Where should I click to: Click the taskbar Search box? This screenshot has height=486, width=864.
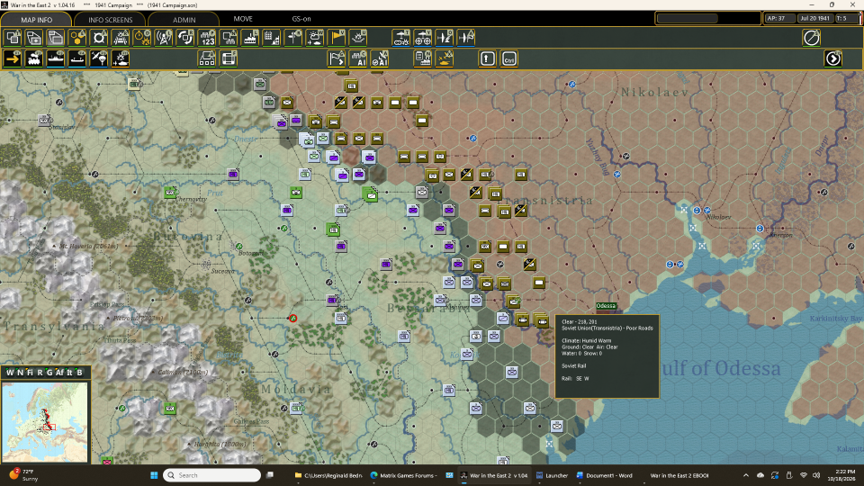click(x=212, y=475)
